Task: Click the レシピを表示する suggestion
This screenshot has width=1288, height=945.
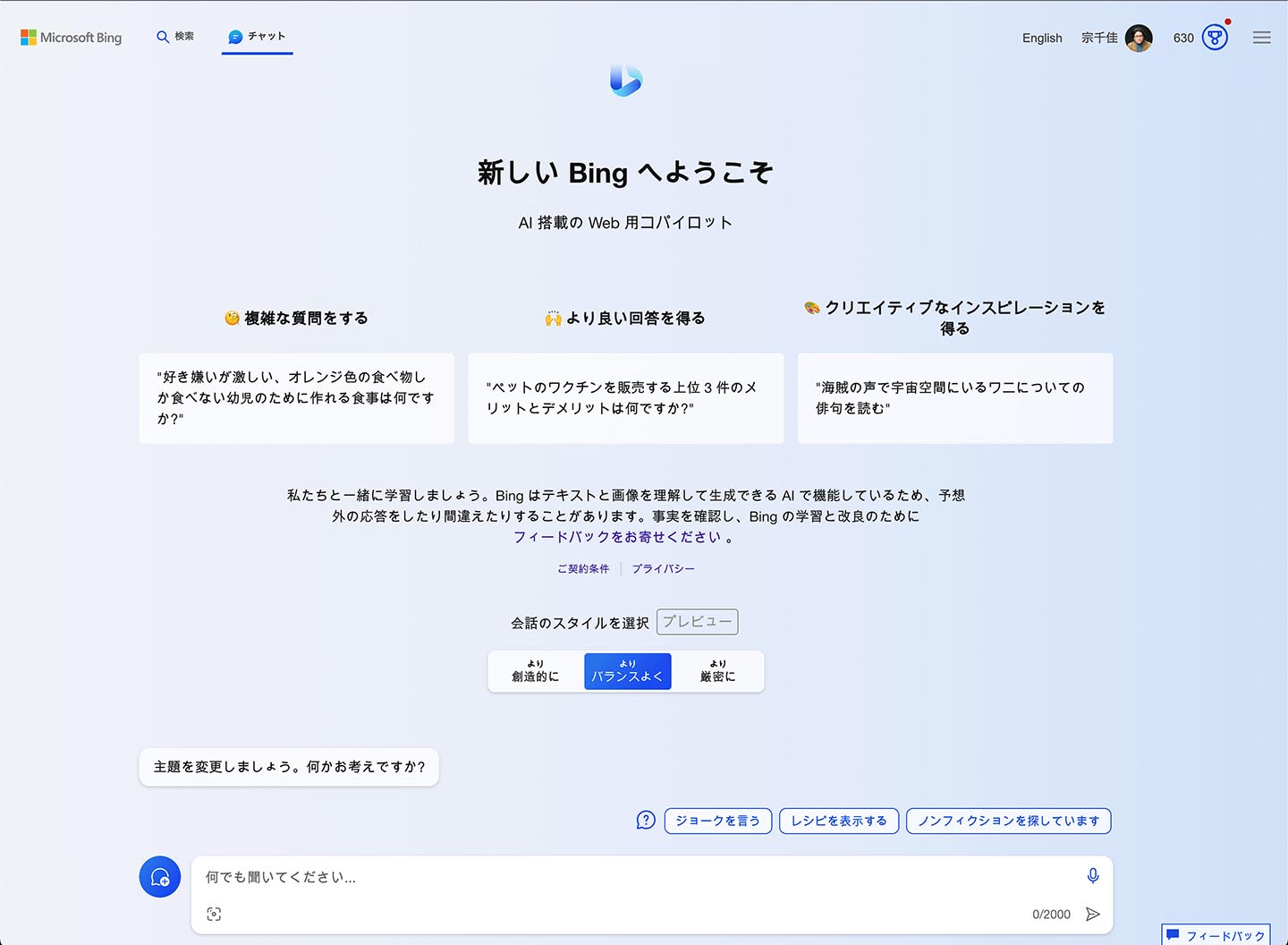Action: 839,821
